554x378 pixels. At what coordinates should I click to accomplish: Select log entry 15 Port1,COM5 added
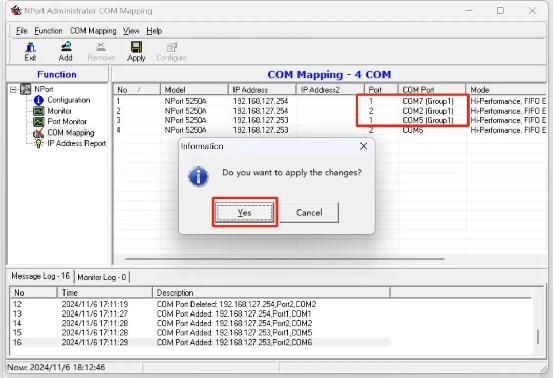201,333
